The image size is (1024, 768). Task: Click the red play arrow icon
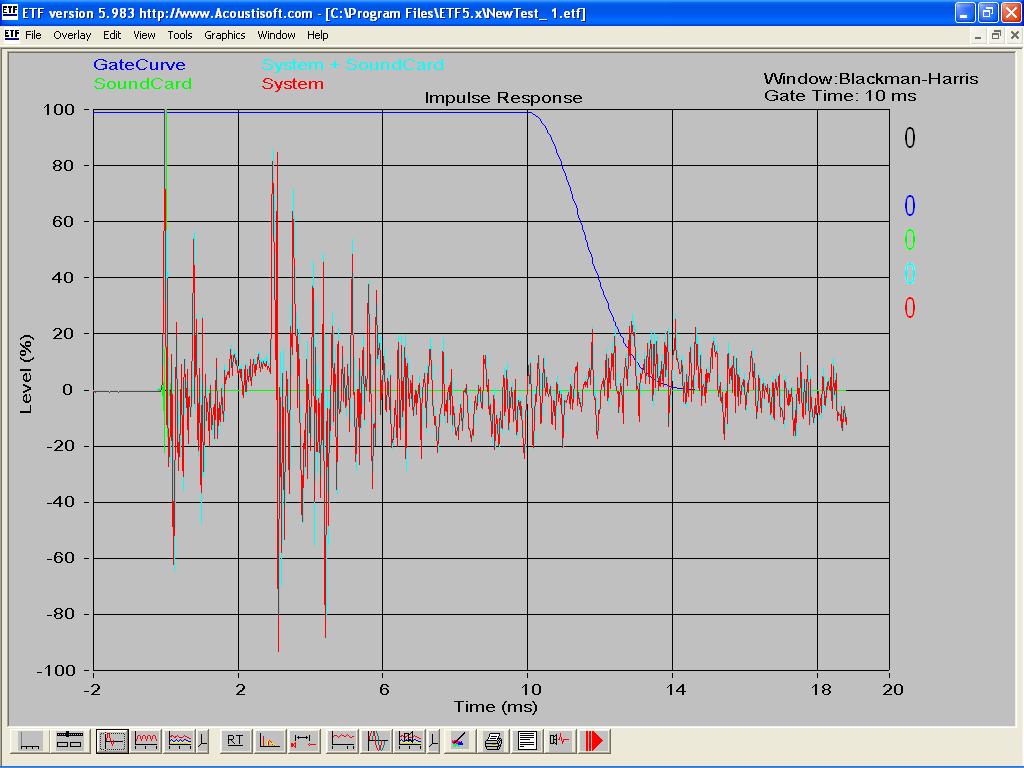tap(595, 741)
